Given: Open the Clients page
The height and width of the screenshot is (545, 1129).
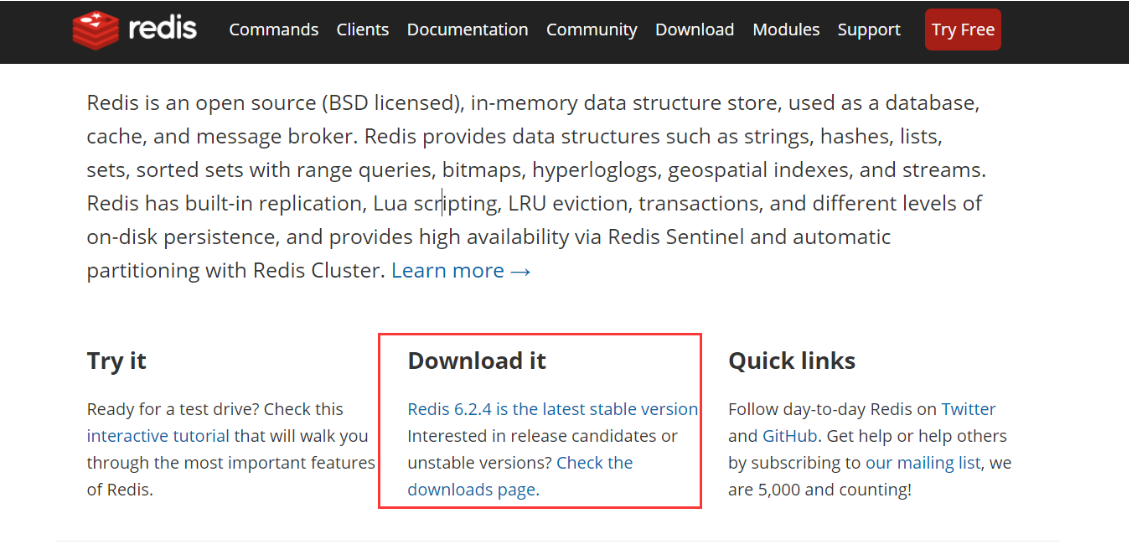Looking at the screenshot, I should pyautogui.click(x=362, y=30).
